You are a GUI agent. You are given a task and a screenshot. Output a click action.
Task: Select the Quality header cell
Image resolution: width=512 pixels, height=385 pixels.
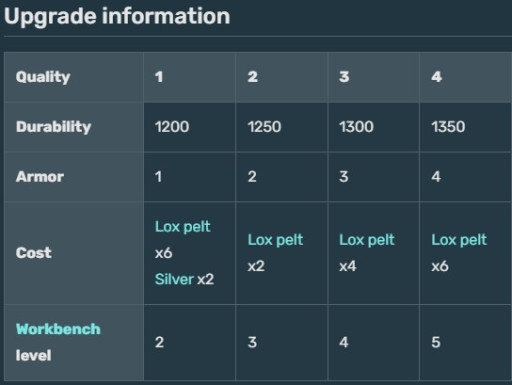tap(74, 77)
